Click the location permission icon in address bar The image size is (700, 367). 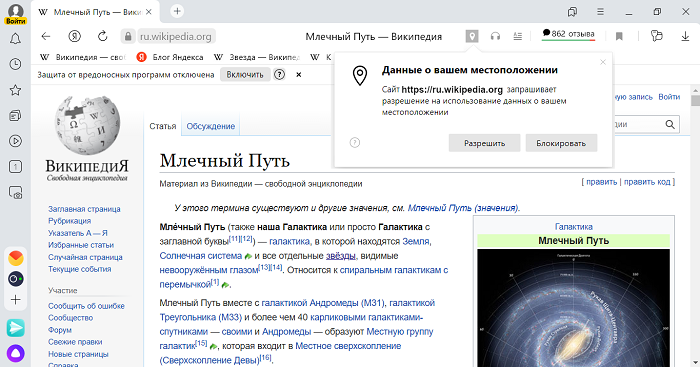click(472, 36)
